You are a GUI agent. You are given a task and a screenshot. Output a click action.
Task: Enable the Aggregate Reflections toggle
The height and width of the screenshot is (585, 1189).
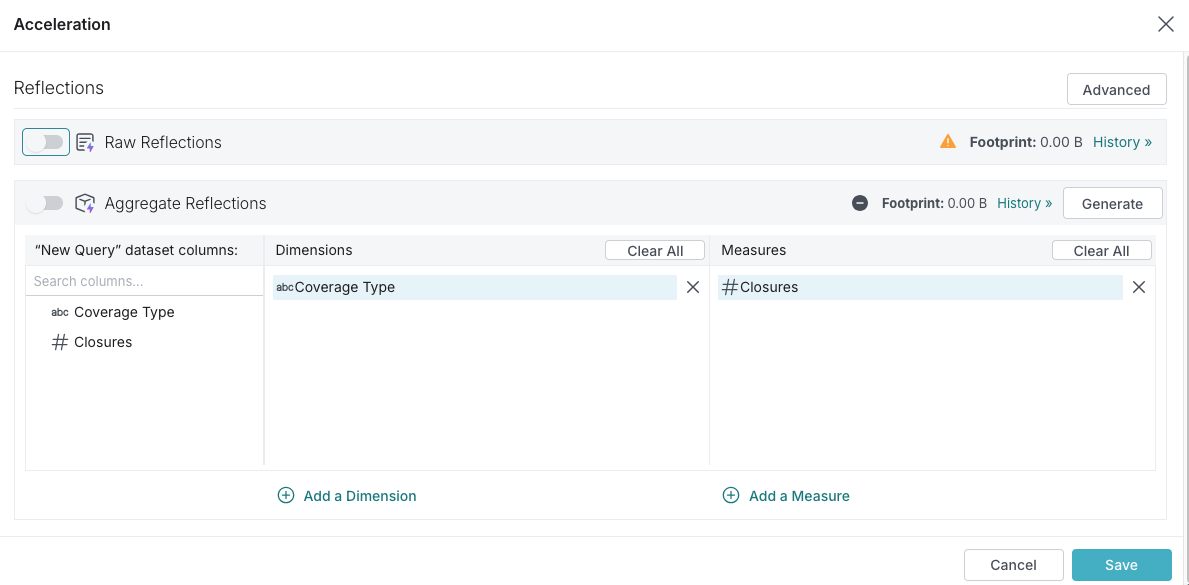click(46, 203)
